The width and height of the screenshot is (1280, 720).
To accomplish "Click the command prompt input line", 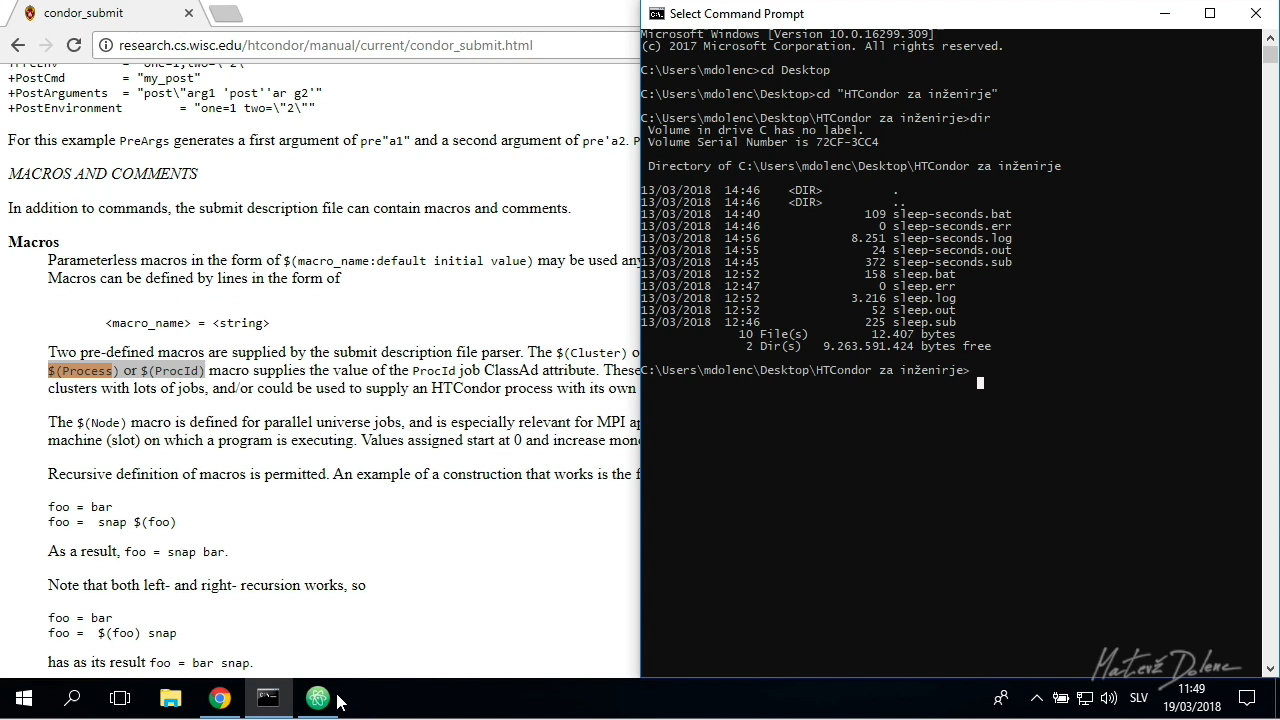I will [x=805, y=370].
